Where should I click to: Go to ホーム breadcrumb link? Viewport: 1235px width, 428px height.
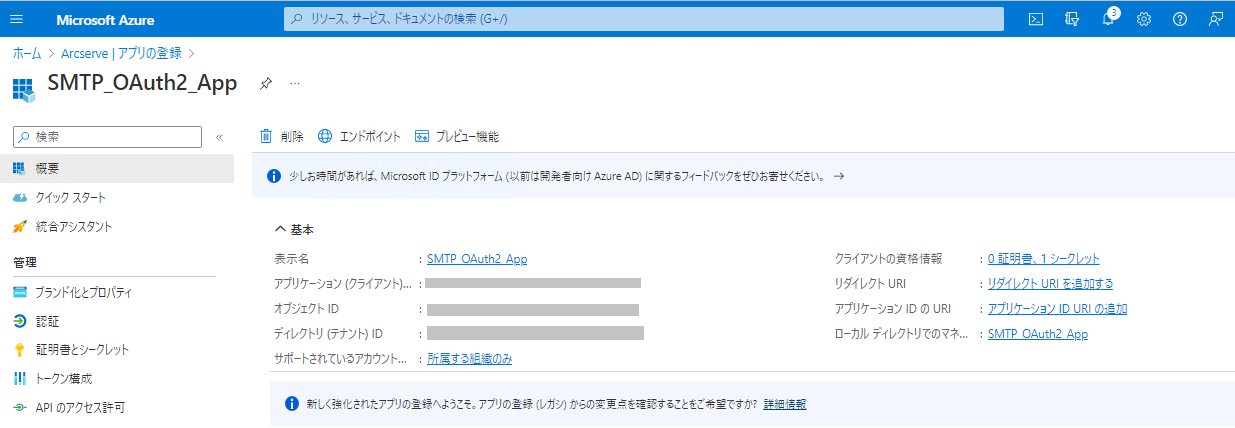[27, 54]
